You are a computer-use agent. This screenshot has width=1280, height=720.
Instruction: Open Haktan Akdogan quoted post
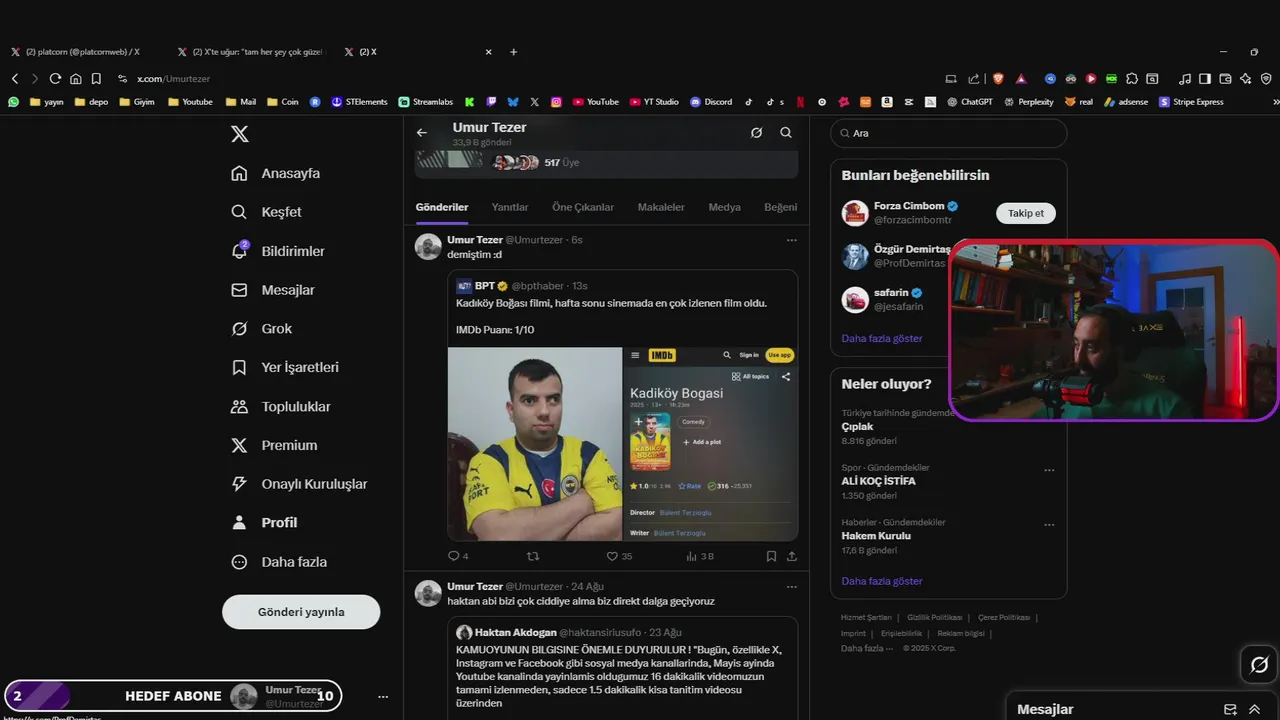(x=623, y=668)
